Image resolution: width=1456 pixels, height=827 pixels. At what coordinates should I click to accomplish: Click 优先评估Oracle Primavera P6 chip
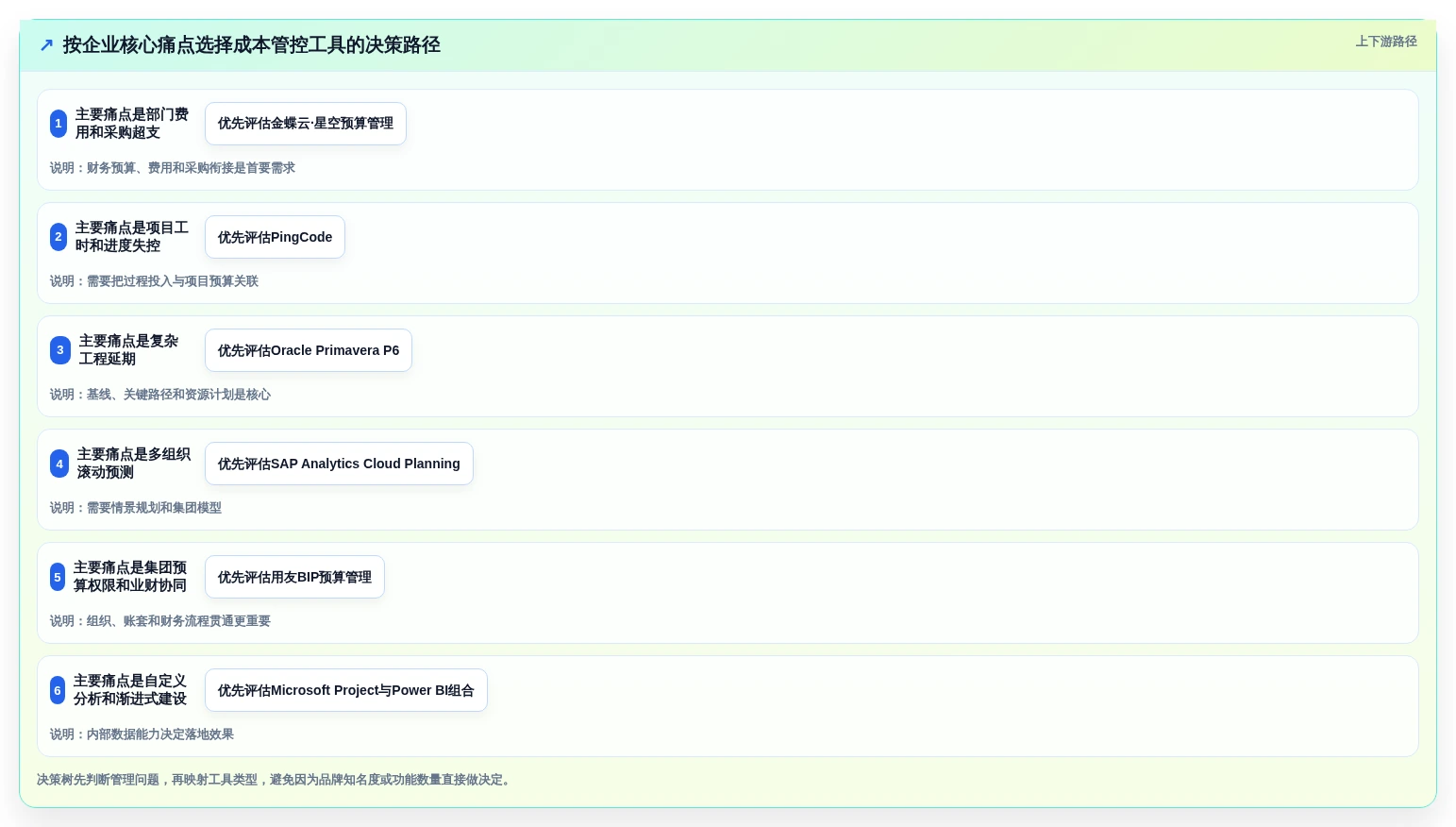pyautogui.click(x=309, y=350)
